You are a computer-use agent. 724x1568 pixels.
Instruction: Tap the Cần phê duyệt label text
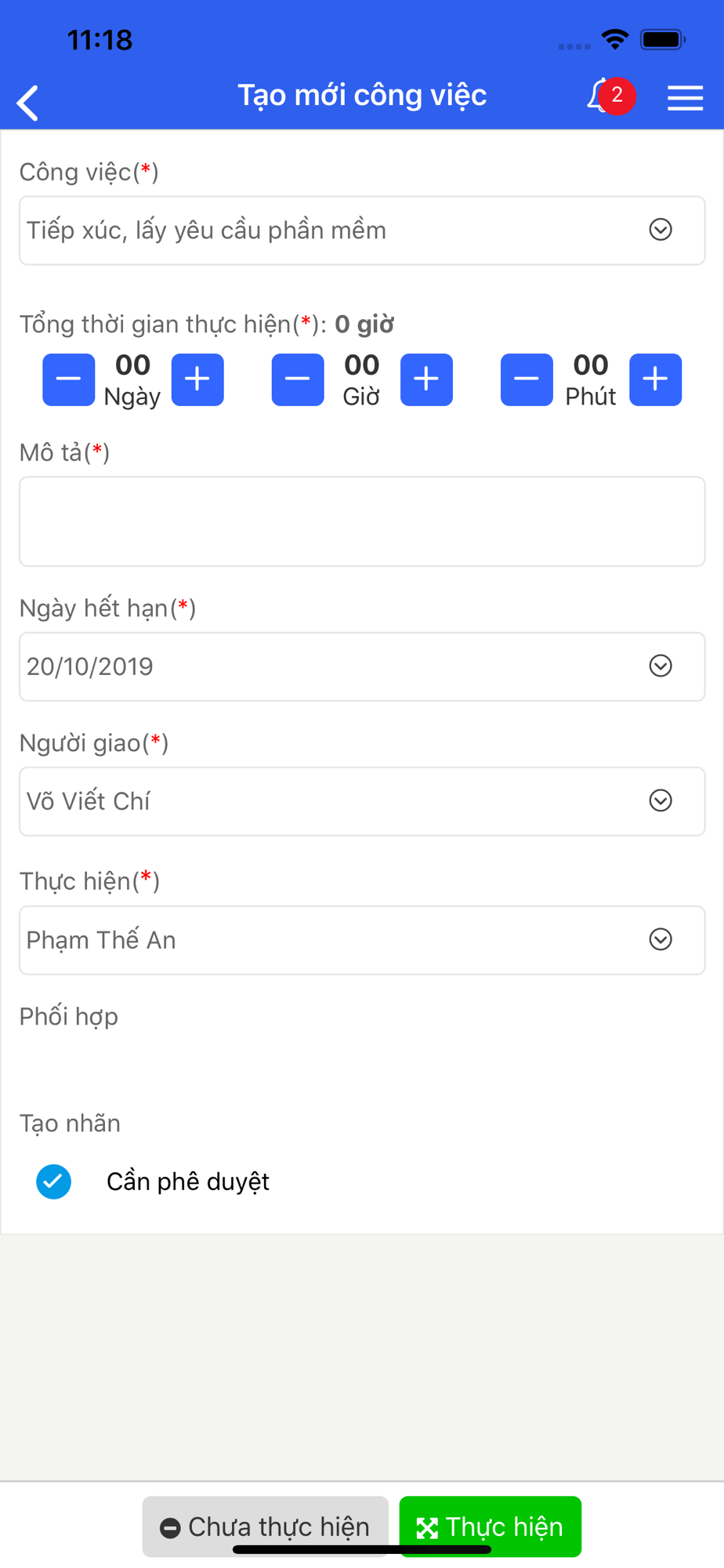(188, 1181)
